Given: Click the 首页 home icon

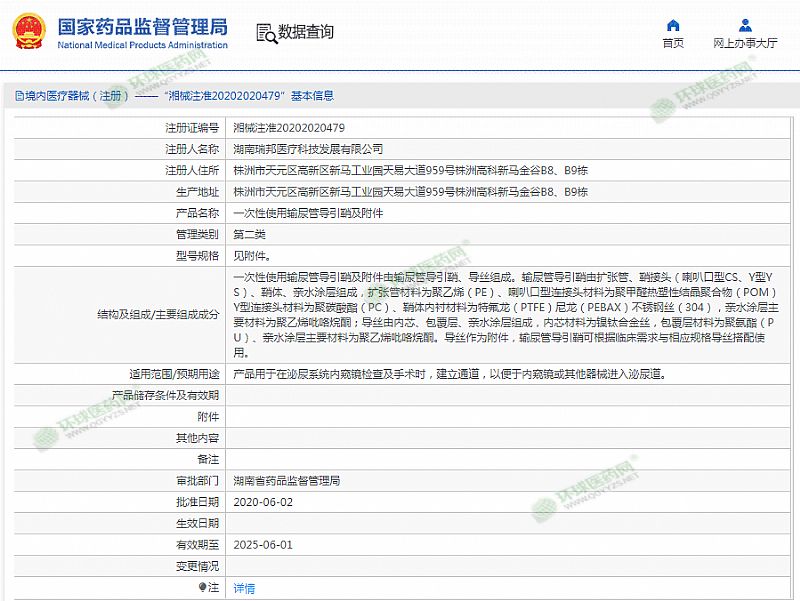Looking at the screenshot, I should (x=673, y=25).
